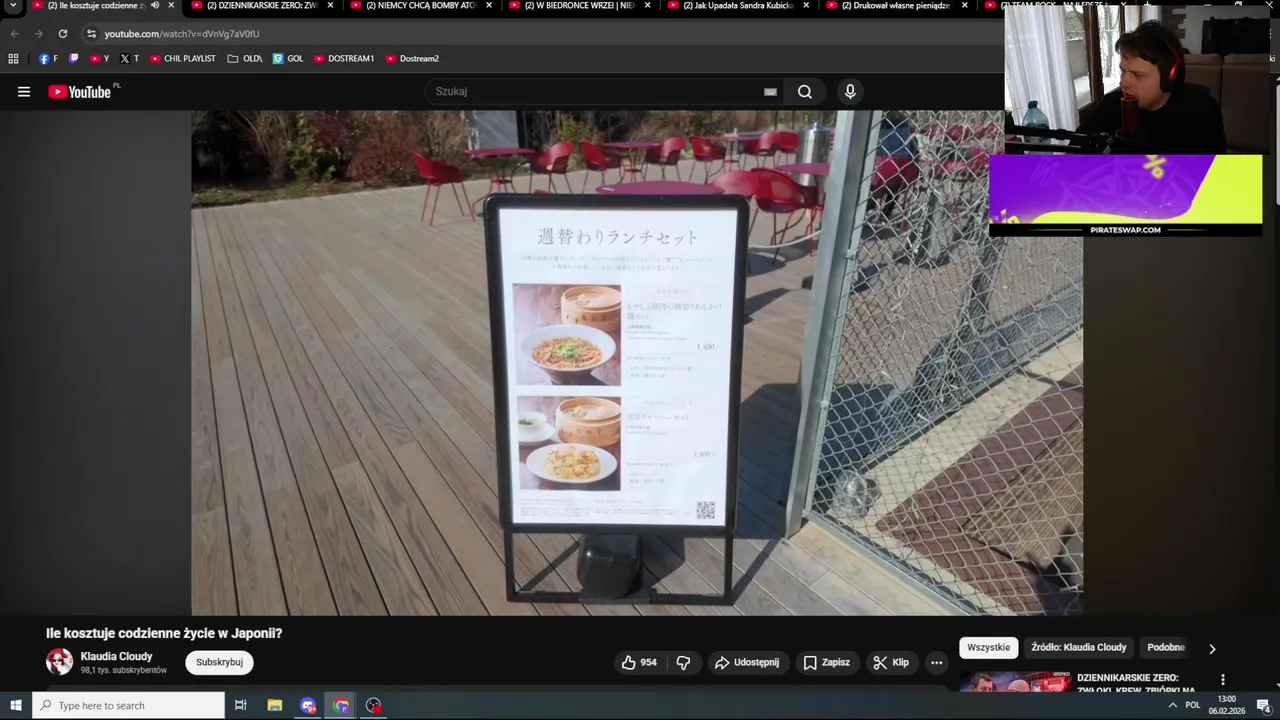Reload the page with the refresh icon
1280x720 pixels.
tap(62, 33)
